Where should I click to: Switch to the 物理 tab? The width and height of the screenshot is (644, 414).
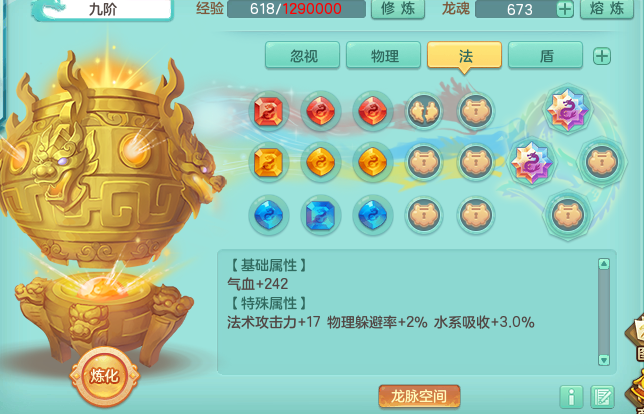(x=384, y=55)
